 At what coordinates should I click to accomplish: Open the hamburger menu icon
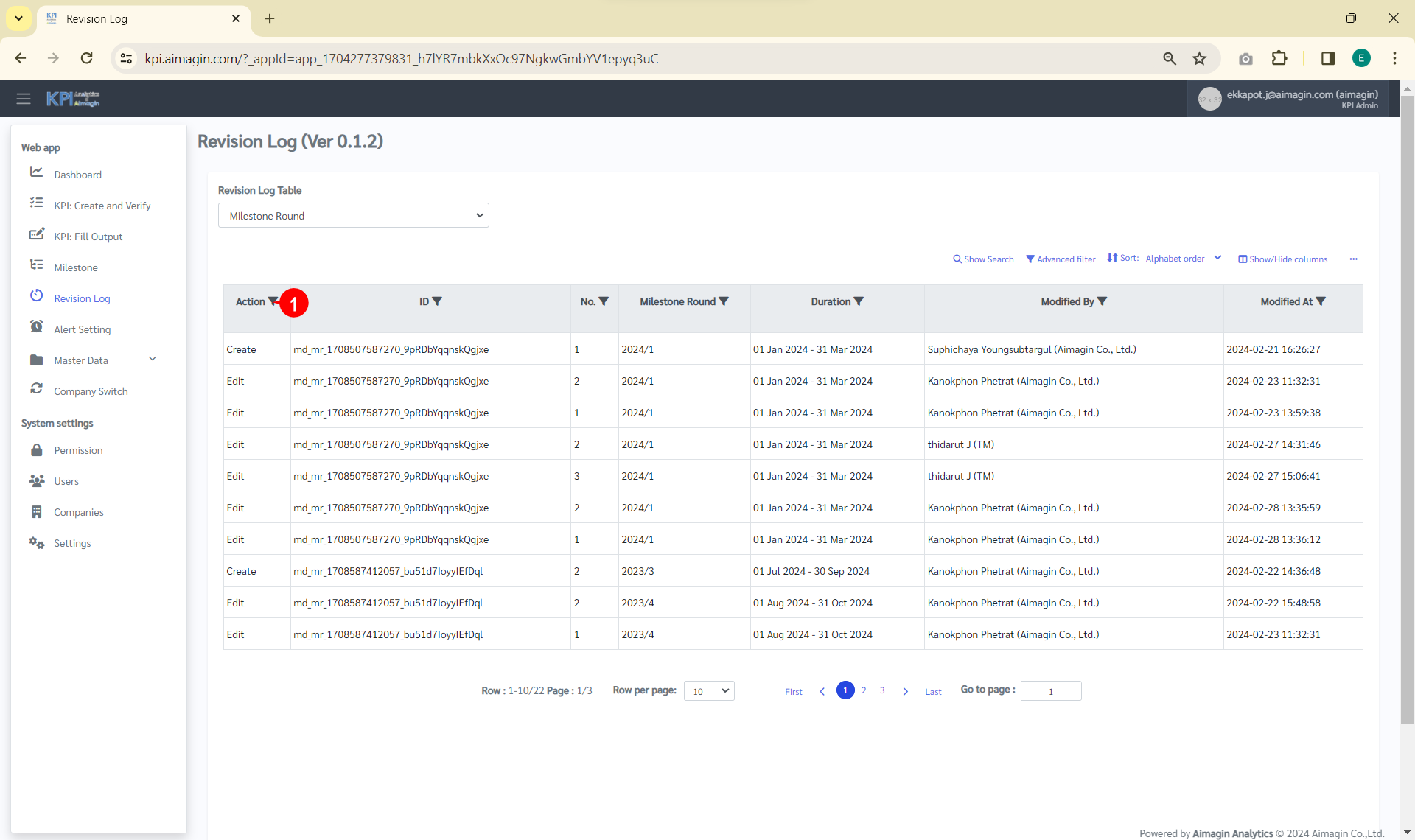pos(24,99)
